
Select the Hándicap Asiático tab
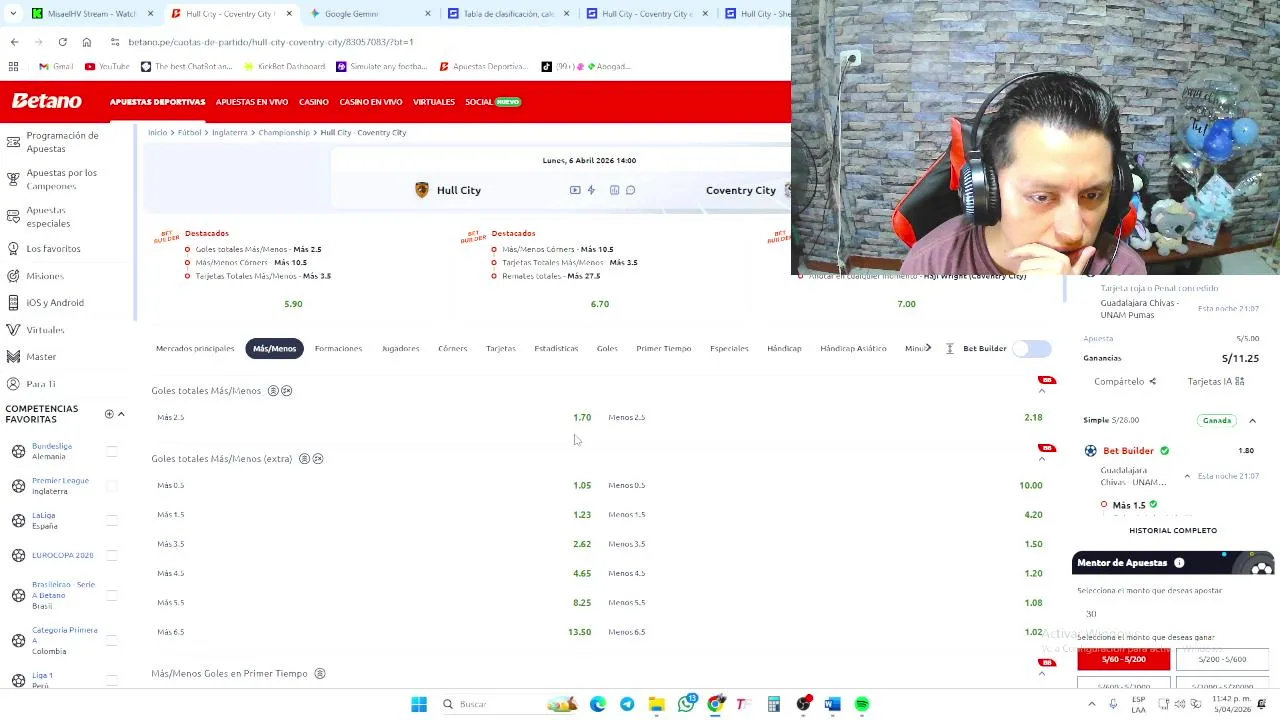click(853, 348)
